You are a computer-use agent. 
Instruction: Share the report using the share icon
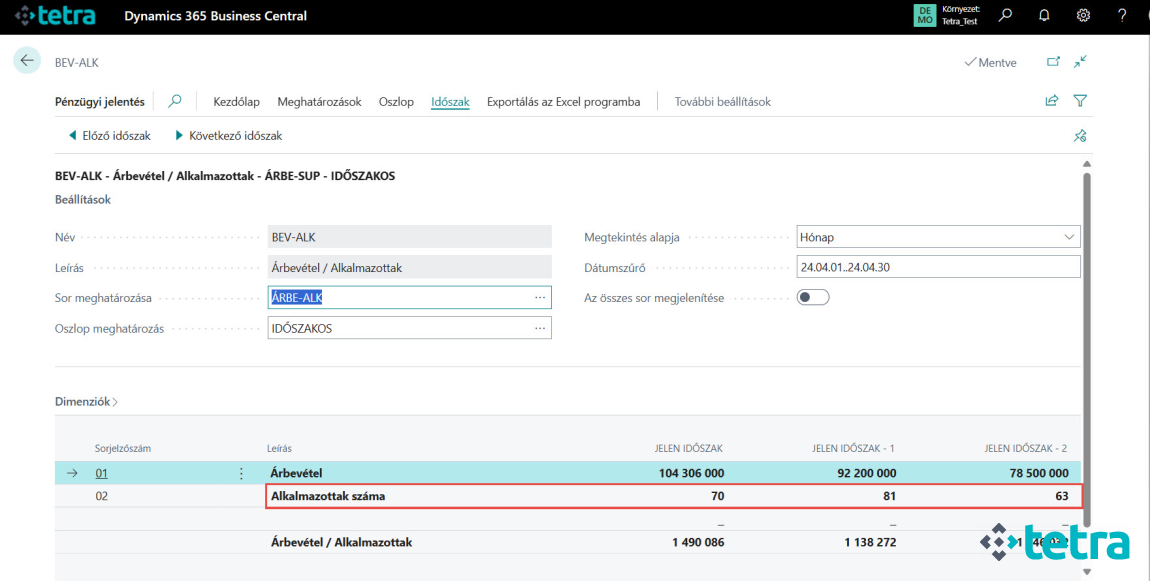[1050, 100]
